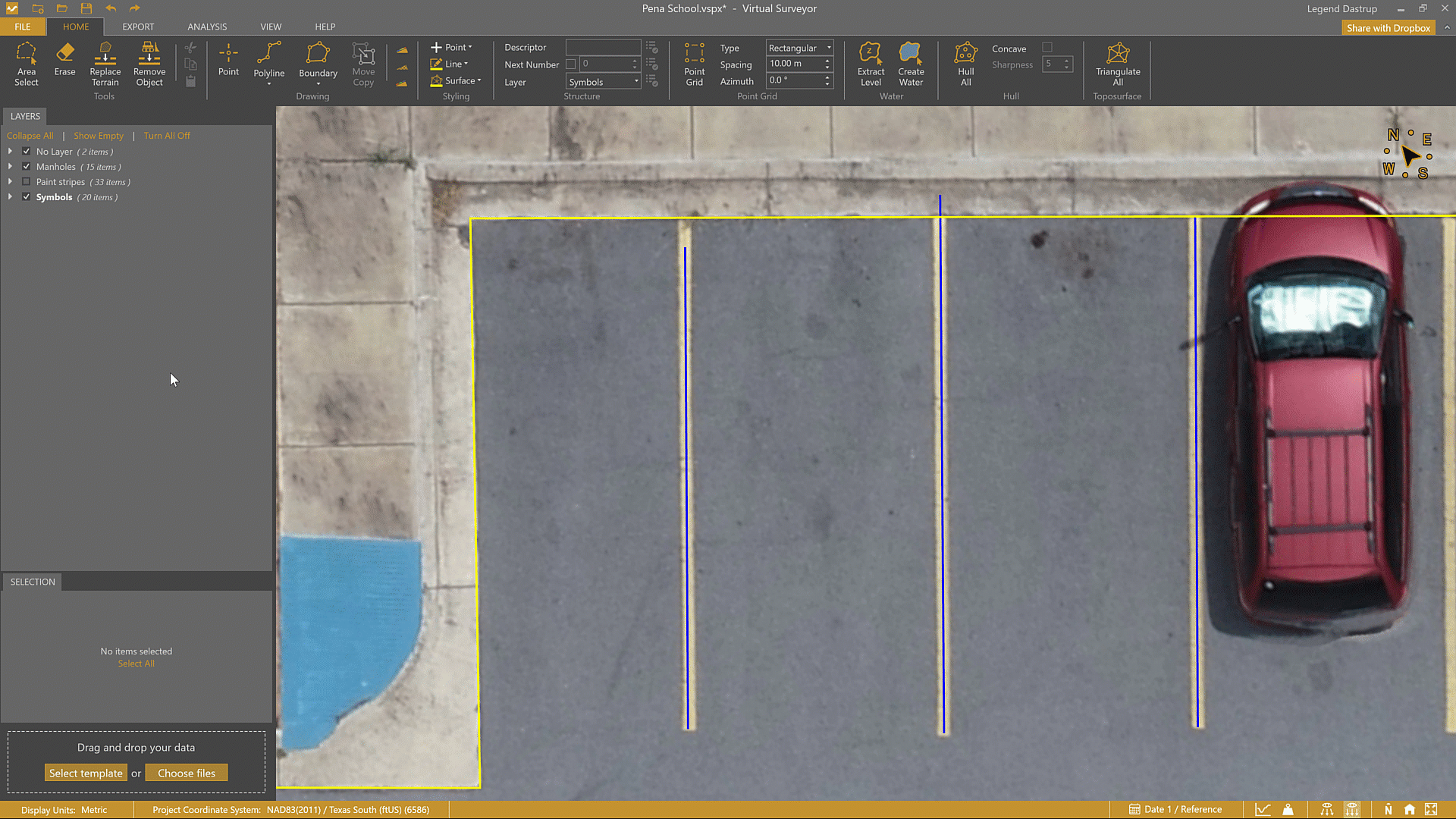Expand the Symbols layer tree item
Viewport: 1456px width, 819px height.
point(10,197)
